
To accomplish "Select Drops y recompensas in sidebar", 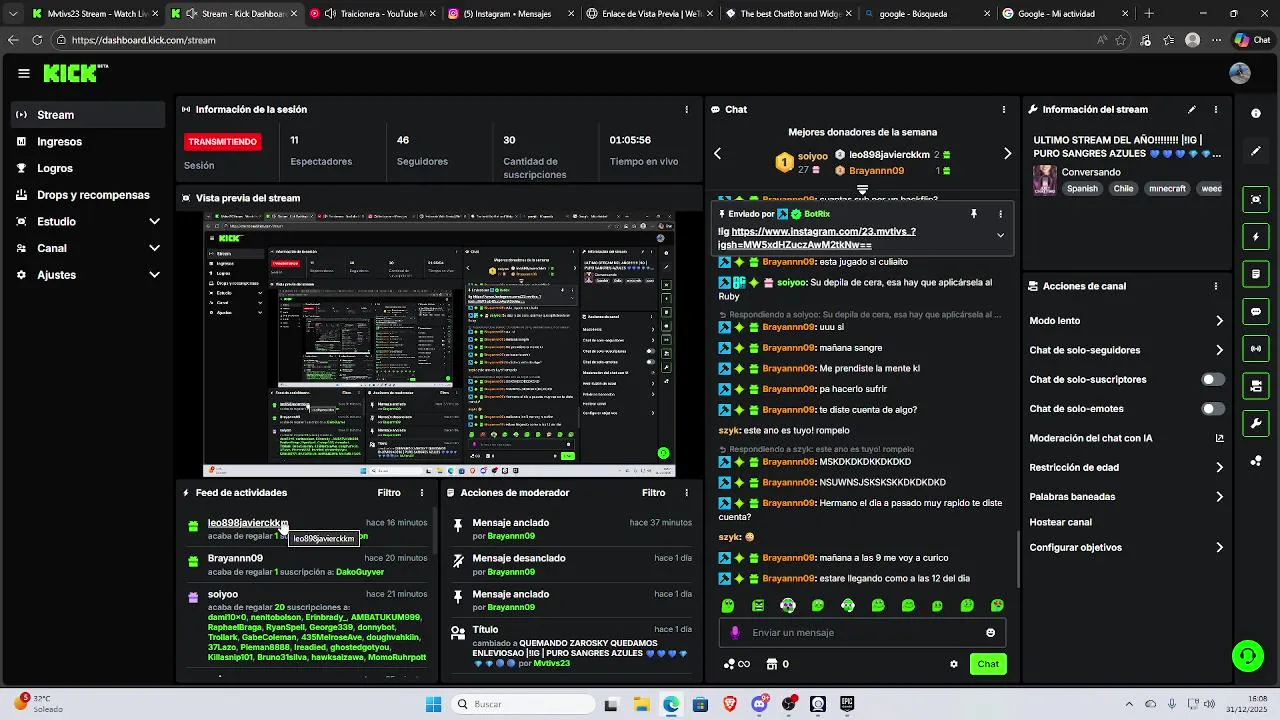I will tap(88, 195).
